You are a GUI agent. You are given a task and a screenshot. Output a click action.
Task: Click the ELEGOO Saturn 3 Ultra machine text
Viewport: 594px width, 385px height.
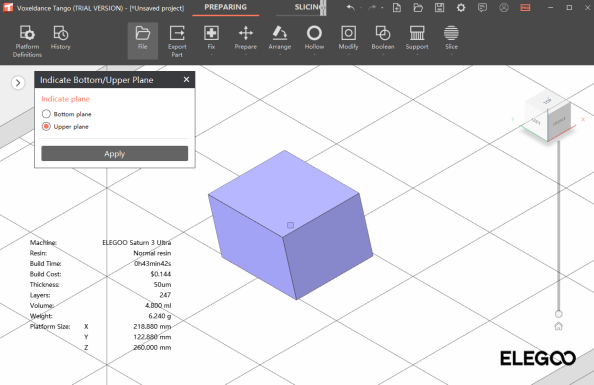pyautogui.click(x=136, y=243)
